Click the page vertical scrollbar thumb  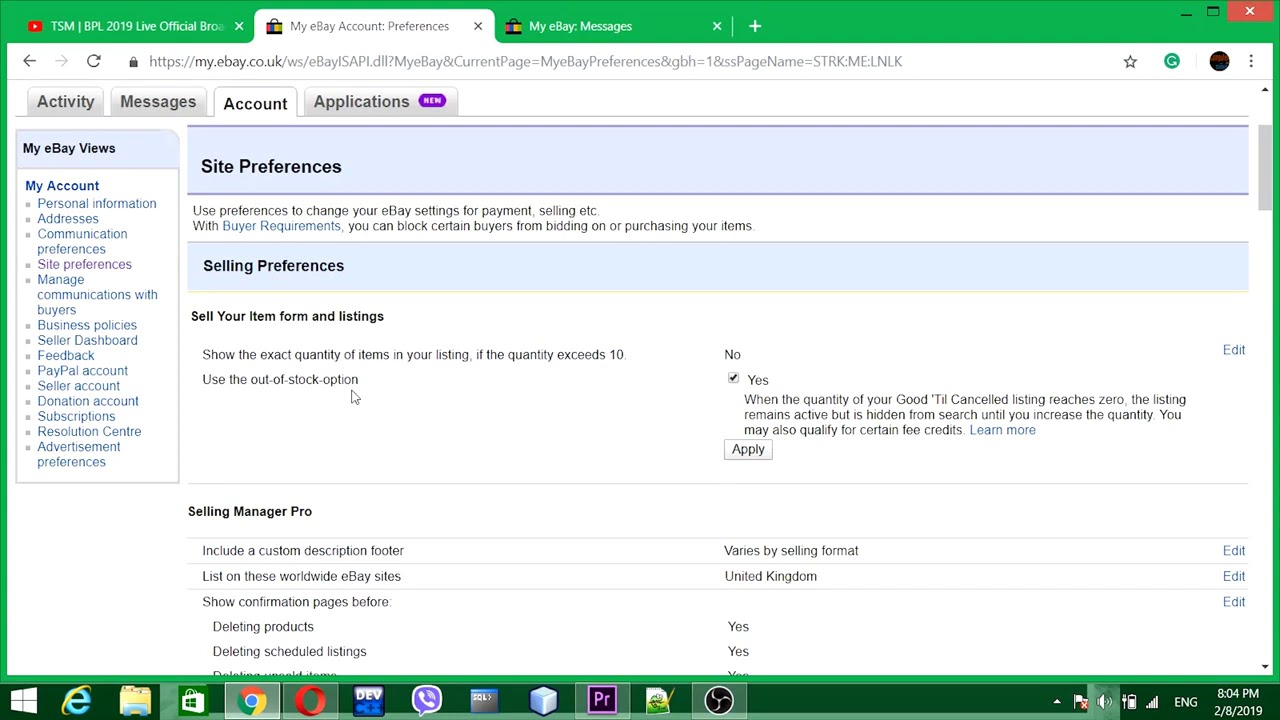coord(1265,168)
